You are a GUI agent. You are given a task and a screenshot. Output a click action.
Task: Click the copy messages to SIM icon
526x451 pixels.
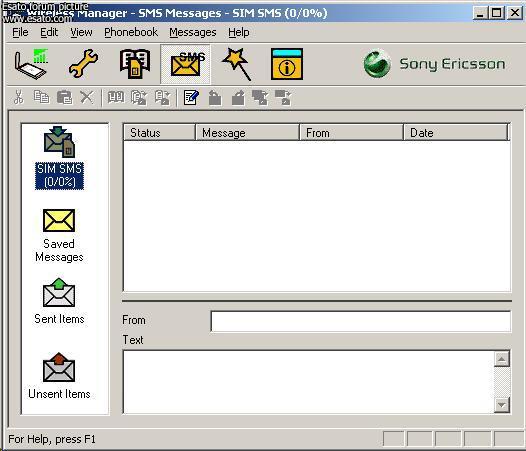coord(260,98)
